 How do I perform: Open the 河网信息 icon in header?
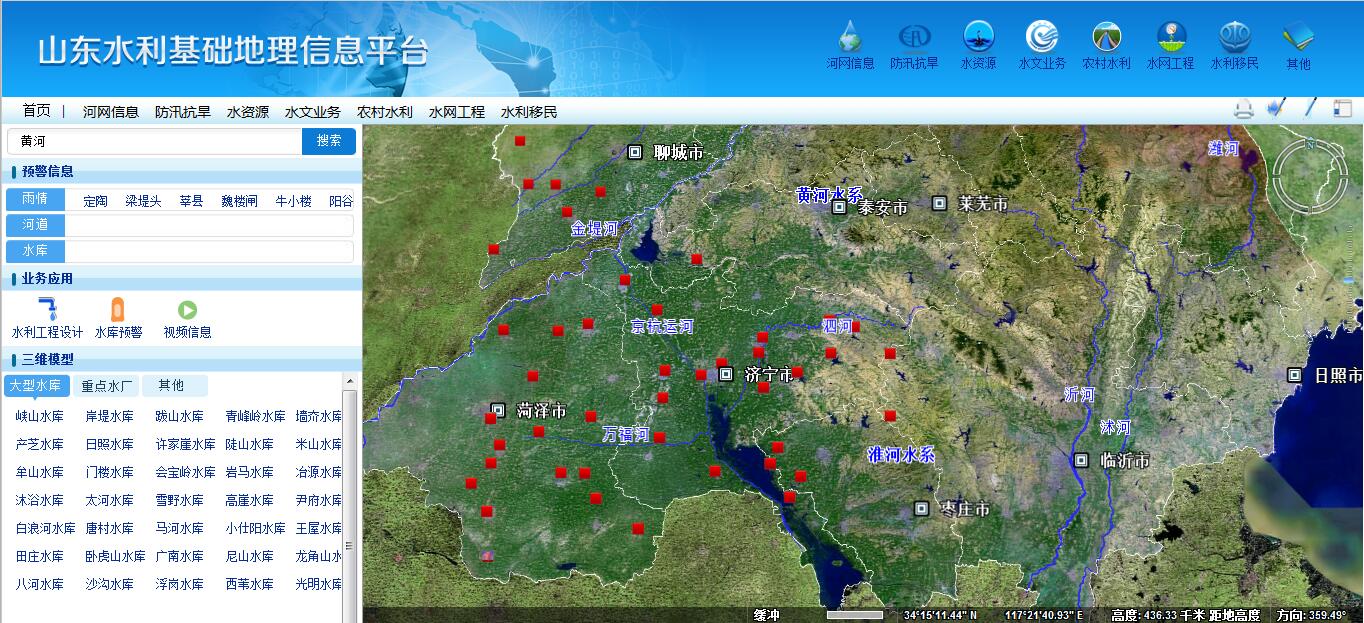coord(850,38)
